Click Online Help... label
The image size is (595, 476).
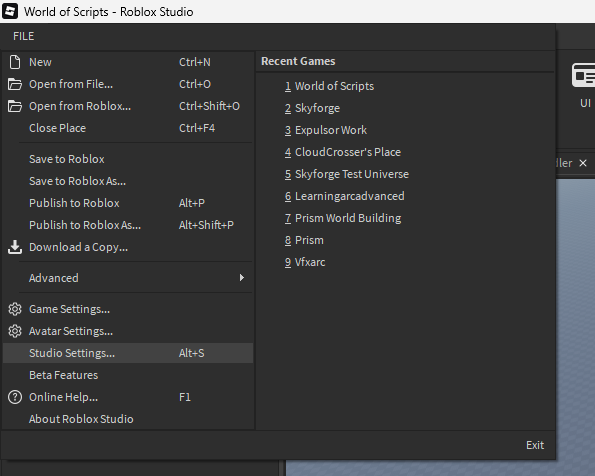[x=63, y=397]
